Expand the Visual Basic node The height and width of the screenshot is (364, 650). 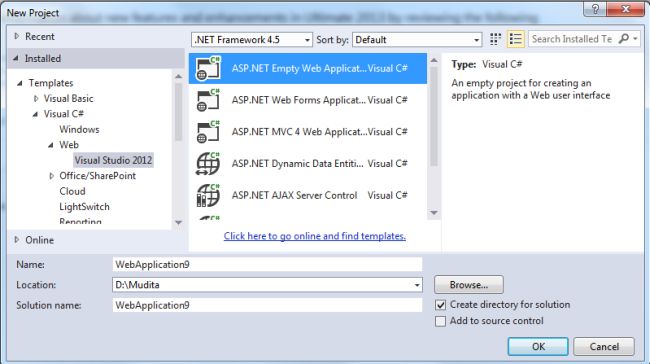tap(36, 99)
